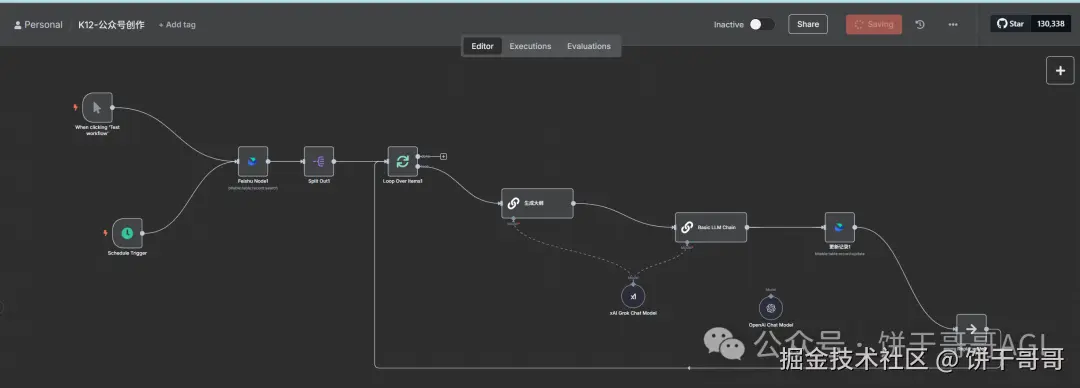Open the 生成大纲 chain node

[x=537, y=203]
